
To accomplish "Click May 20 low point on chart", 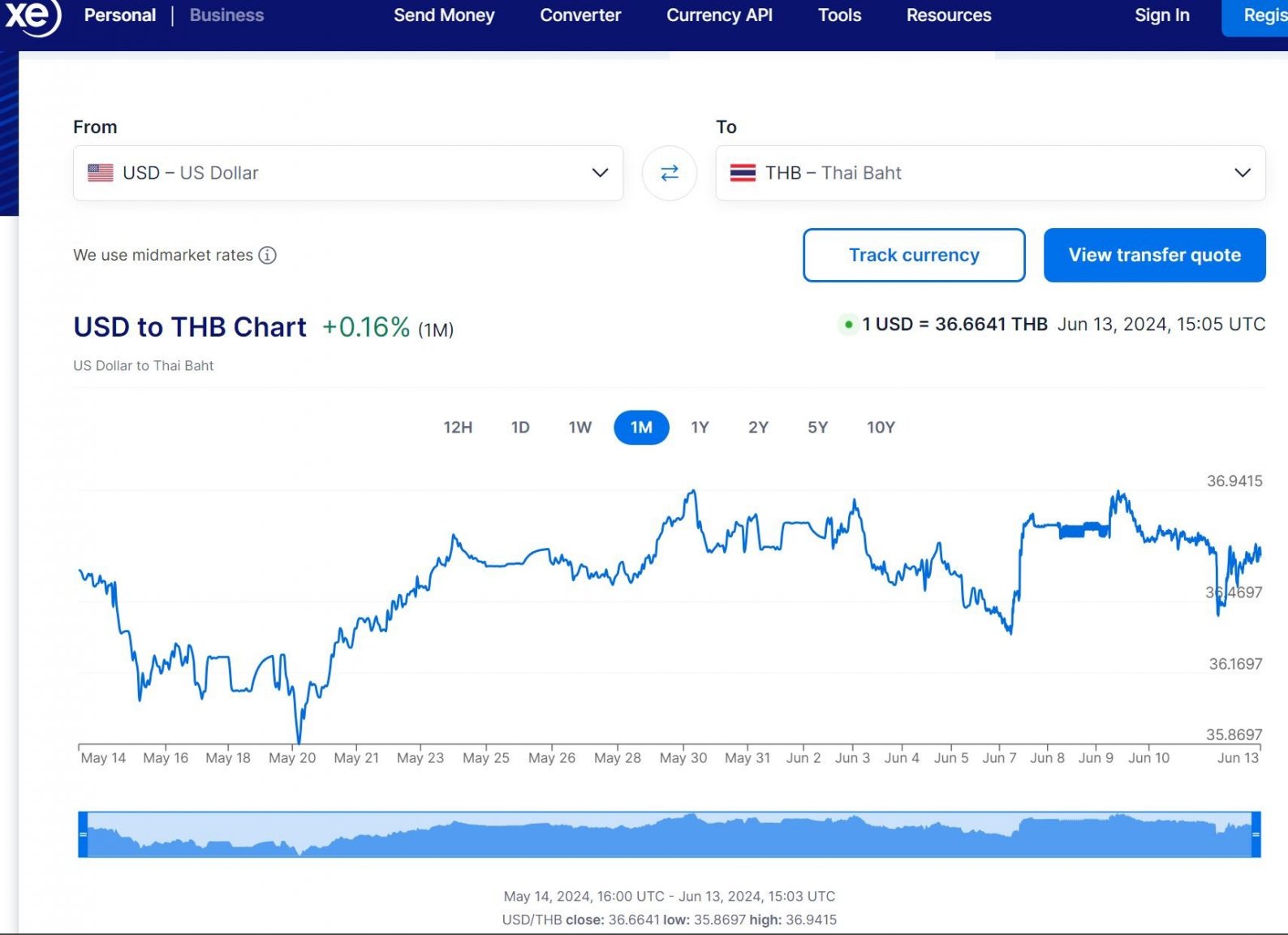I will [299, 742].
